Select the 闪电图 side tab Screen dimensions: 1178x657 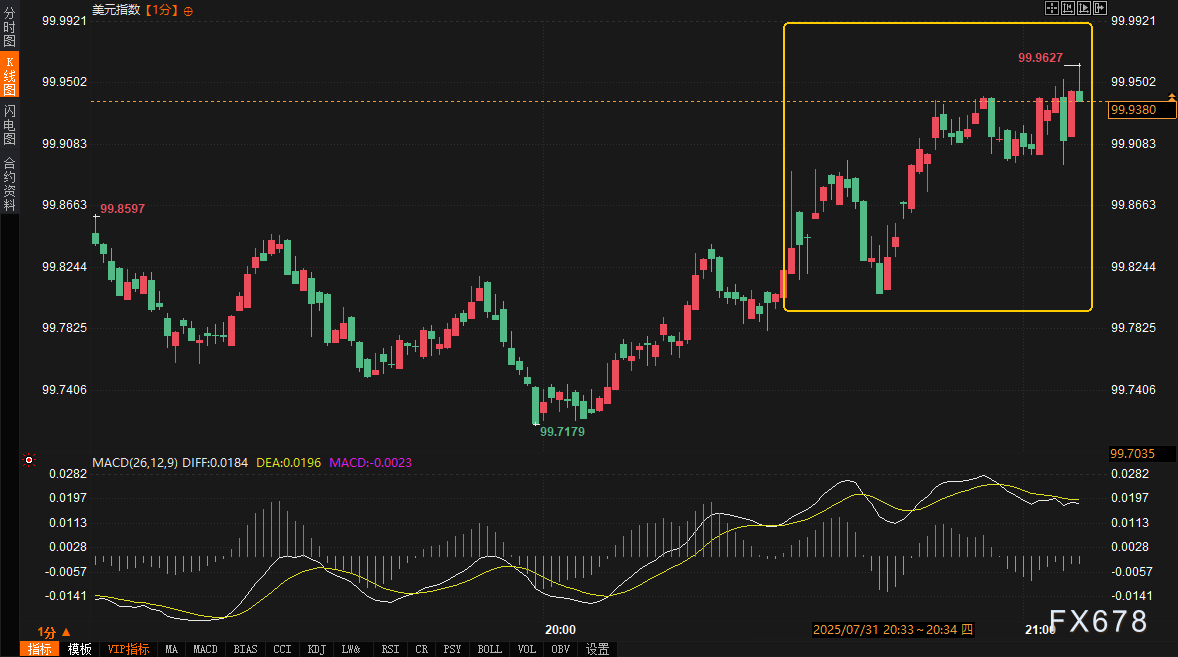coord(9,124)
